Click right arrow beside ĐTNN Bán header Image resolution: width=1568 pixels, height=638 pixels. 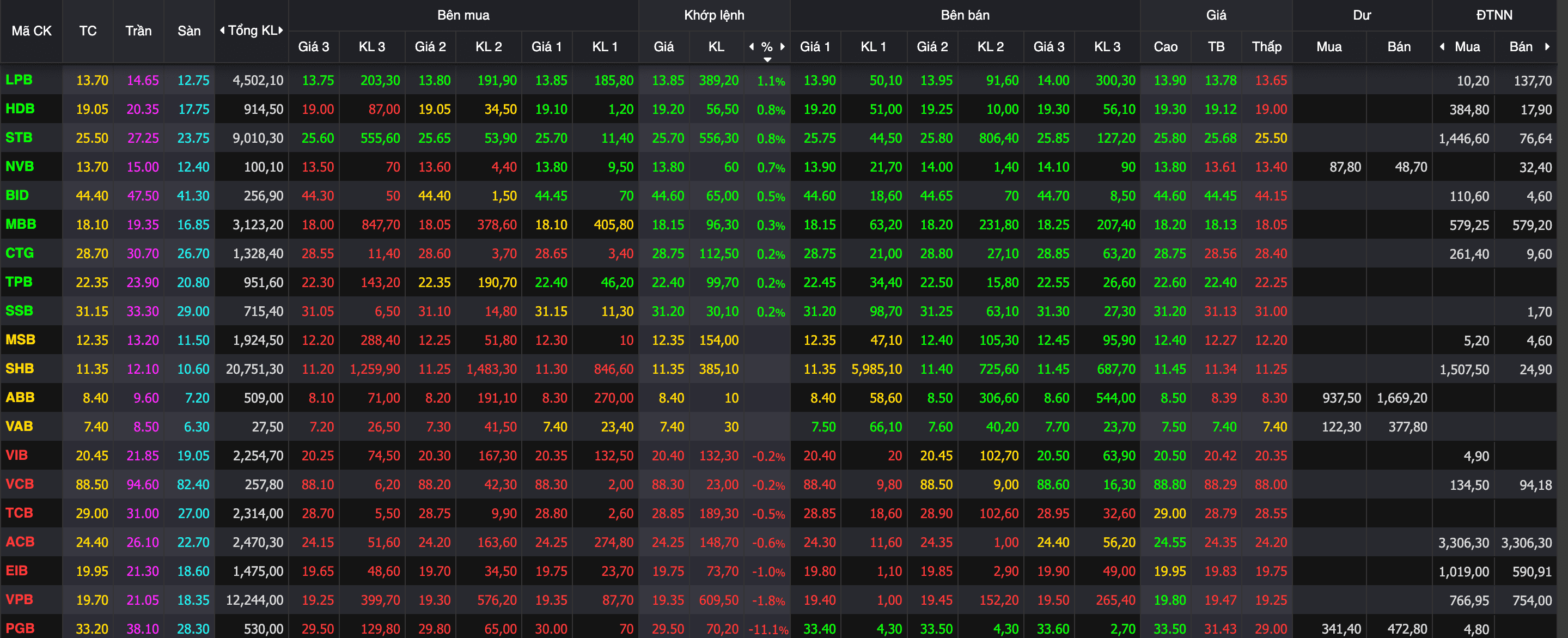click(x=1547, y=47)
